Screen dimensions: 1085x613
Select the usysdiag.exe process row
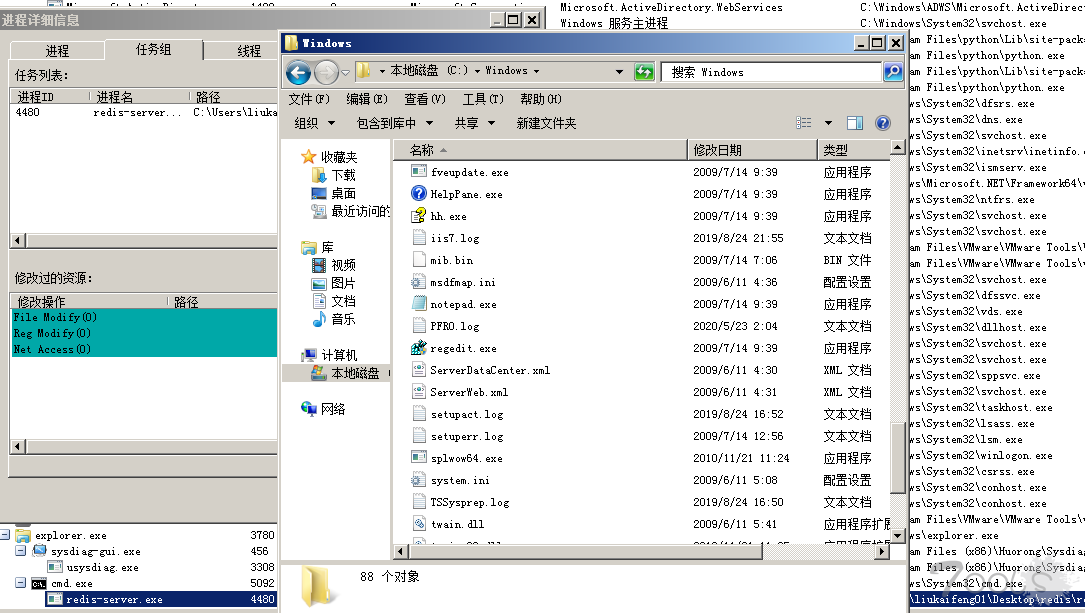tap(161, 567)
